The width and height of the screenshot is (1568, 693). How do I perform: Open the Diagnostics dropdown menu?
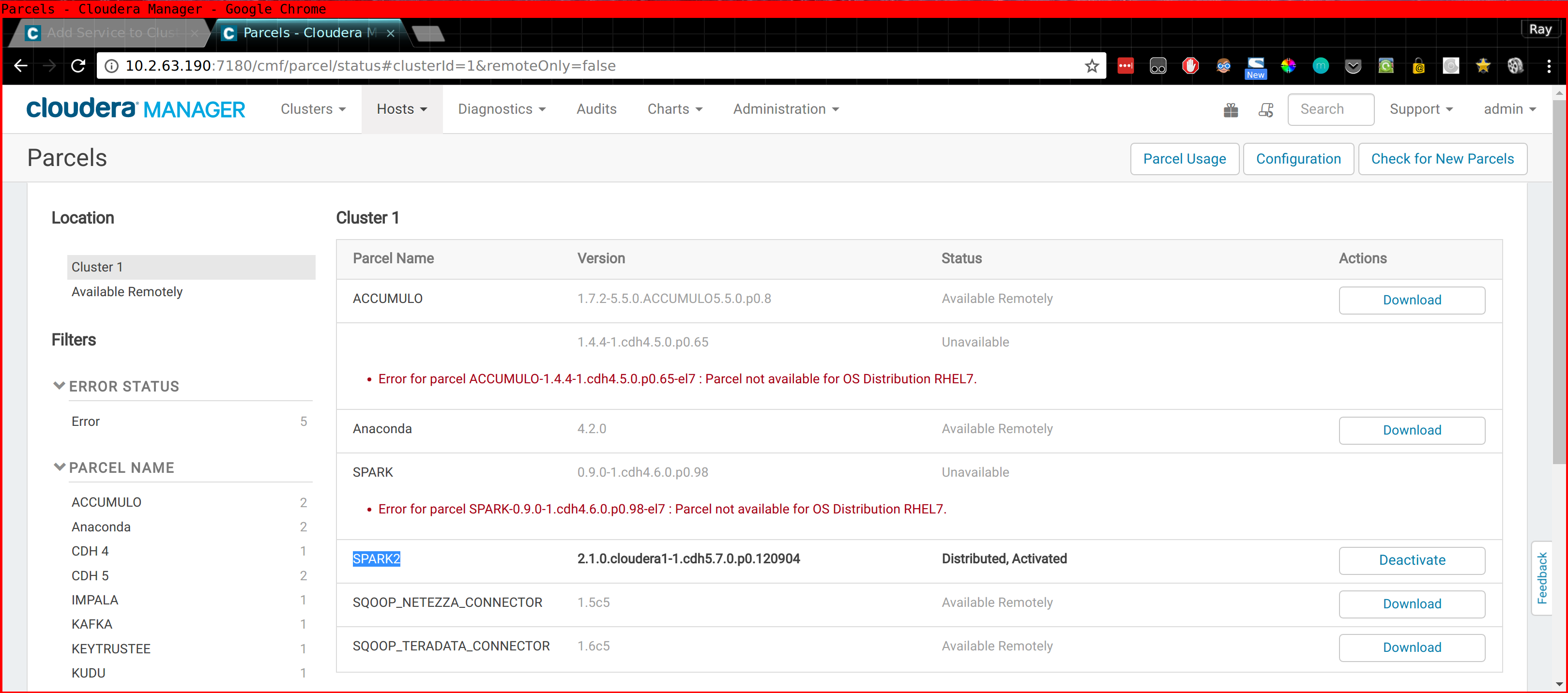[502, 109]
